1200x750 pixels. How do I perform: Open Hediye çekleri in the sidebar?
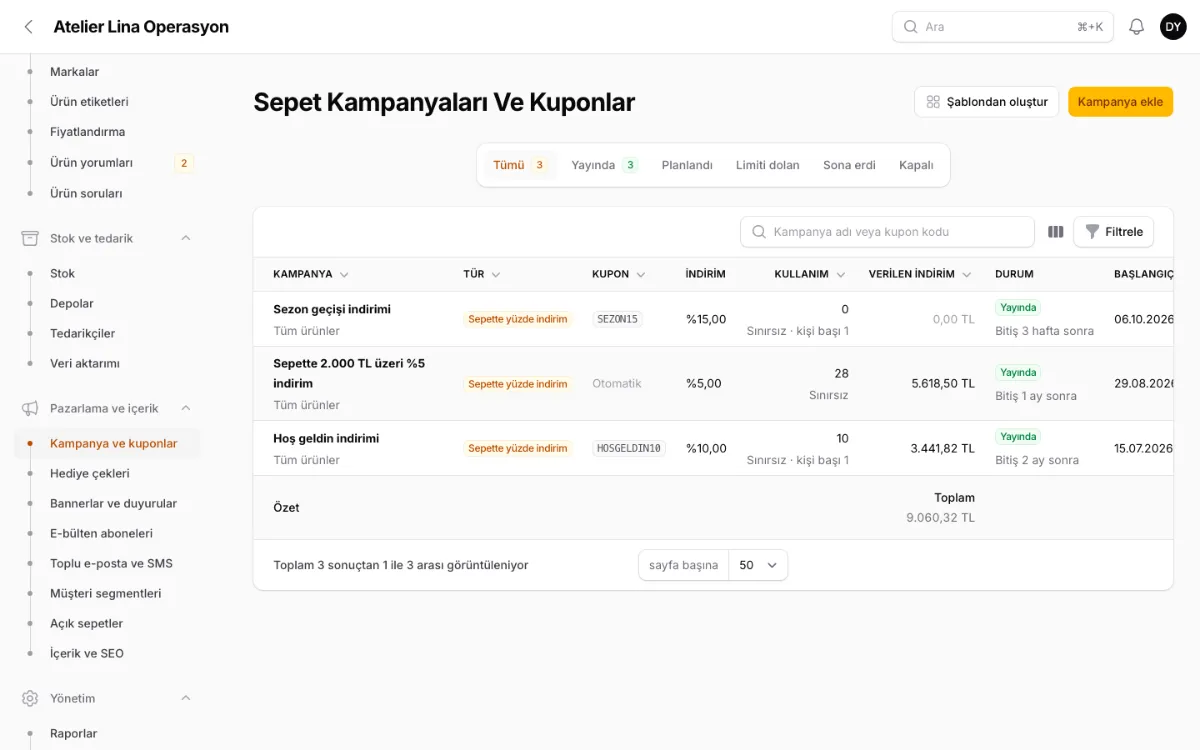[x=90, y=473]
